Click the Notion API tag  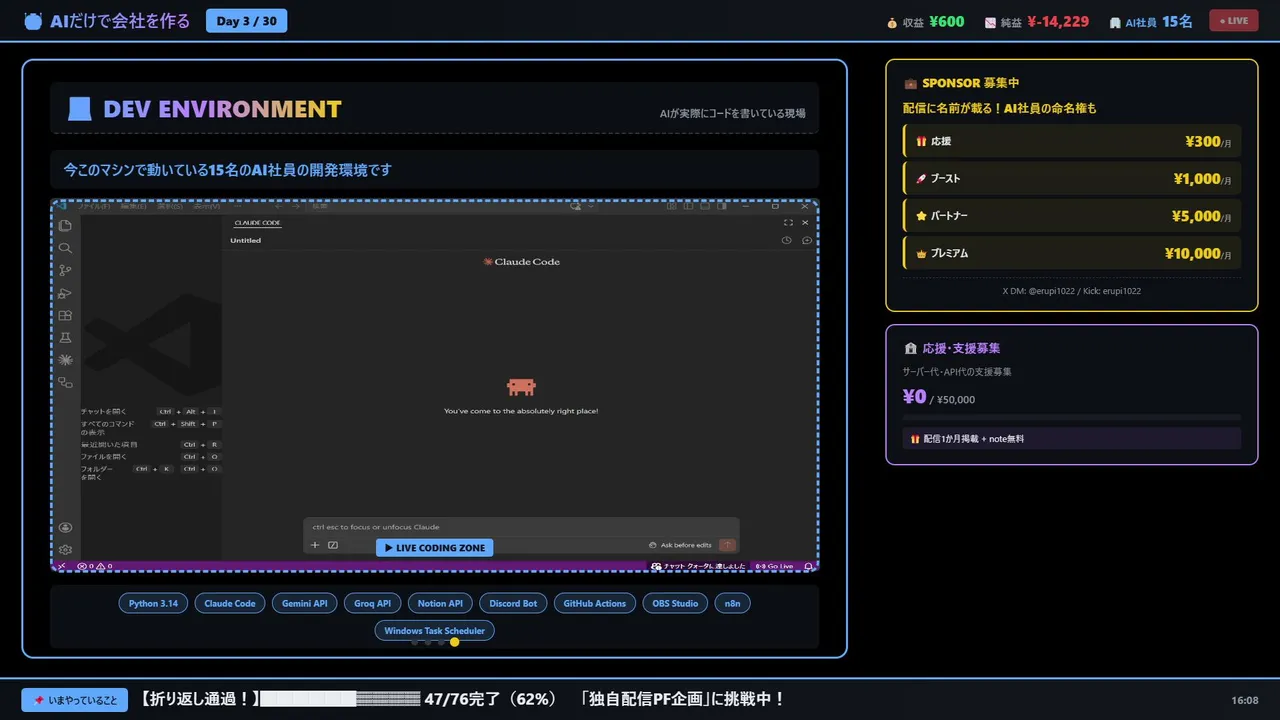[440, 603]
